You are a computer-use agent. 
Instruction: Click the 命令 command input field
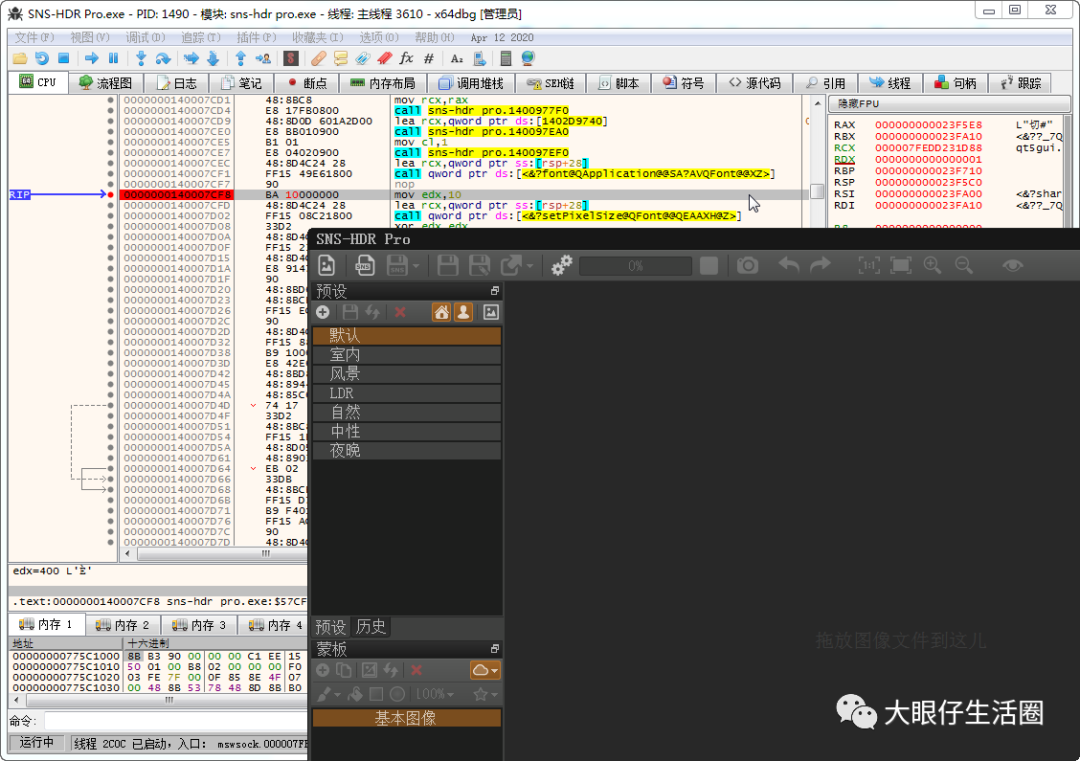[x=176, y=721]
